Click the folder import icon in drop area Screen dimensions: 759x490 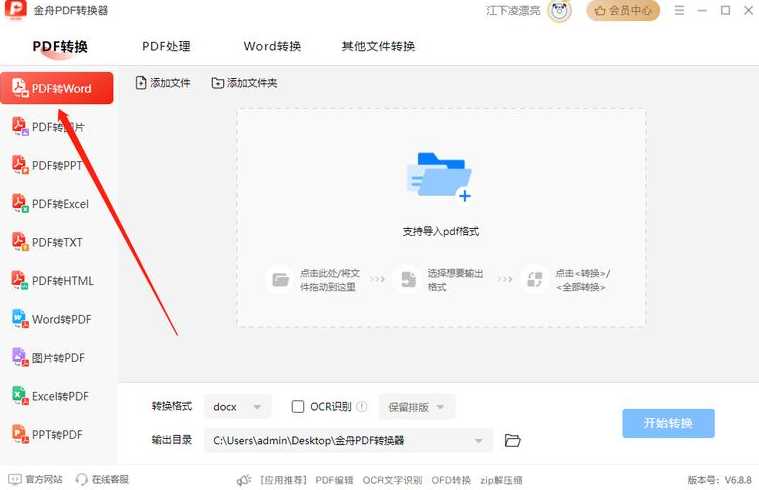[x=440, y=177]
